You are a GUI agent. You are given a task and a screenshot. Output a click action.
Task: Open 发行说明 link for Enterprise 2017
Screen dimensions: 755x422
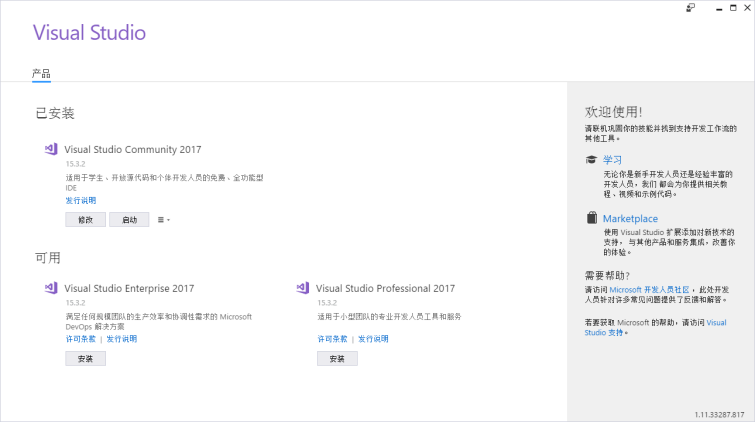point(122,339)
